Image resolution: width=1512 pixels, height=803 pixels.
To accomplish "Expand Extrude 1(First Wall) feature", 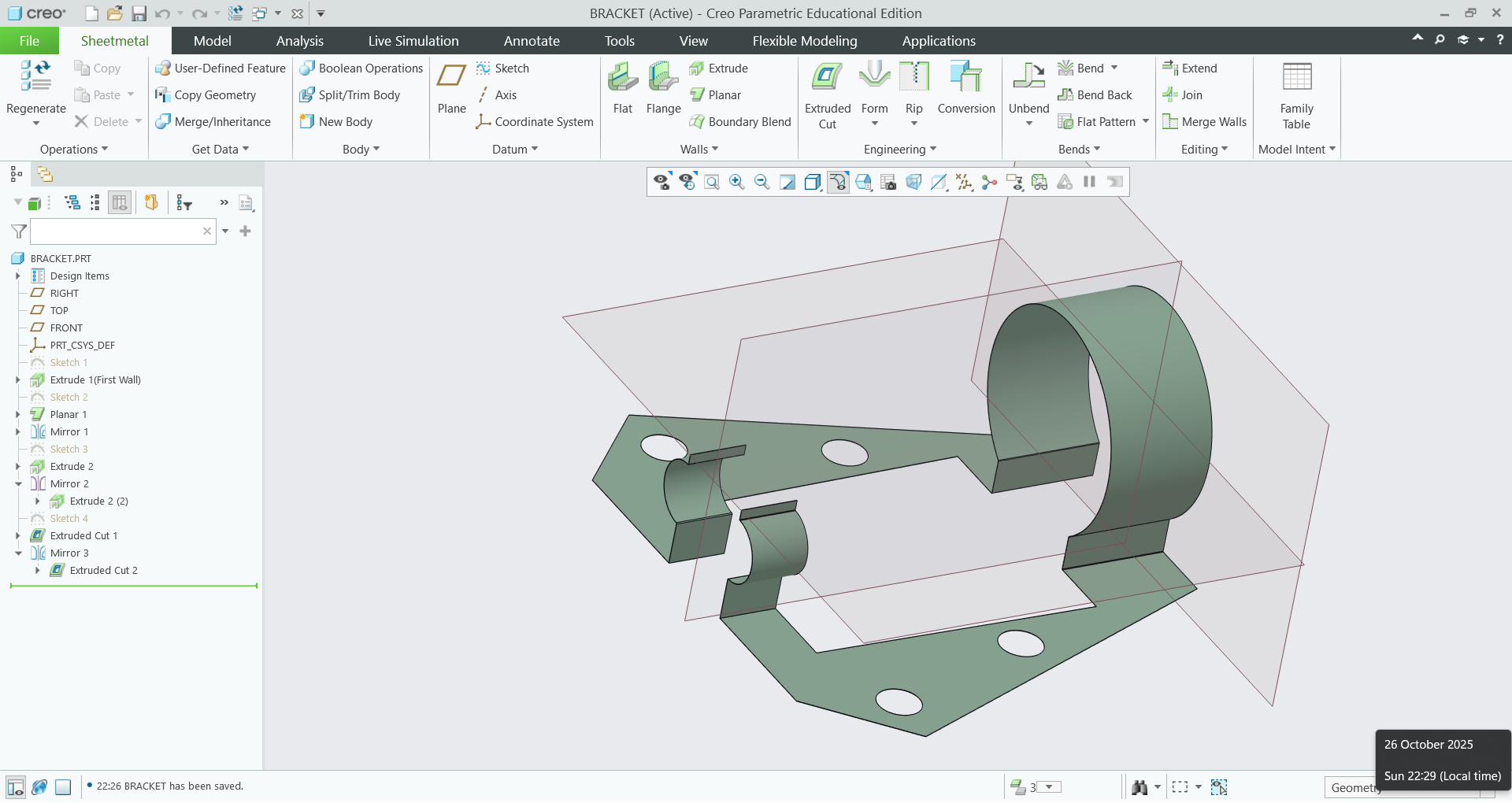I will pyautogui.click(x=18, y=380).
